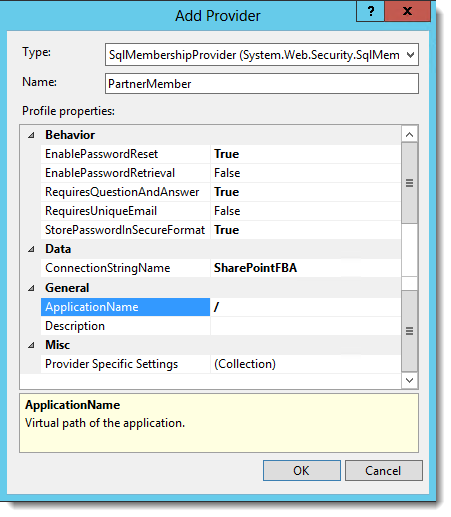Close the Add Provider dialog
The image size is (451, 517).
(x=407, y=11)
